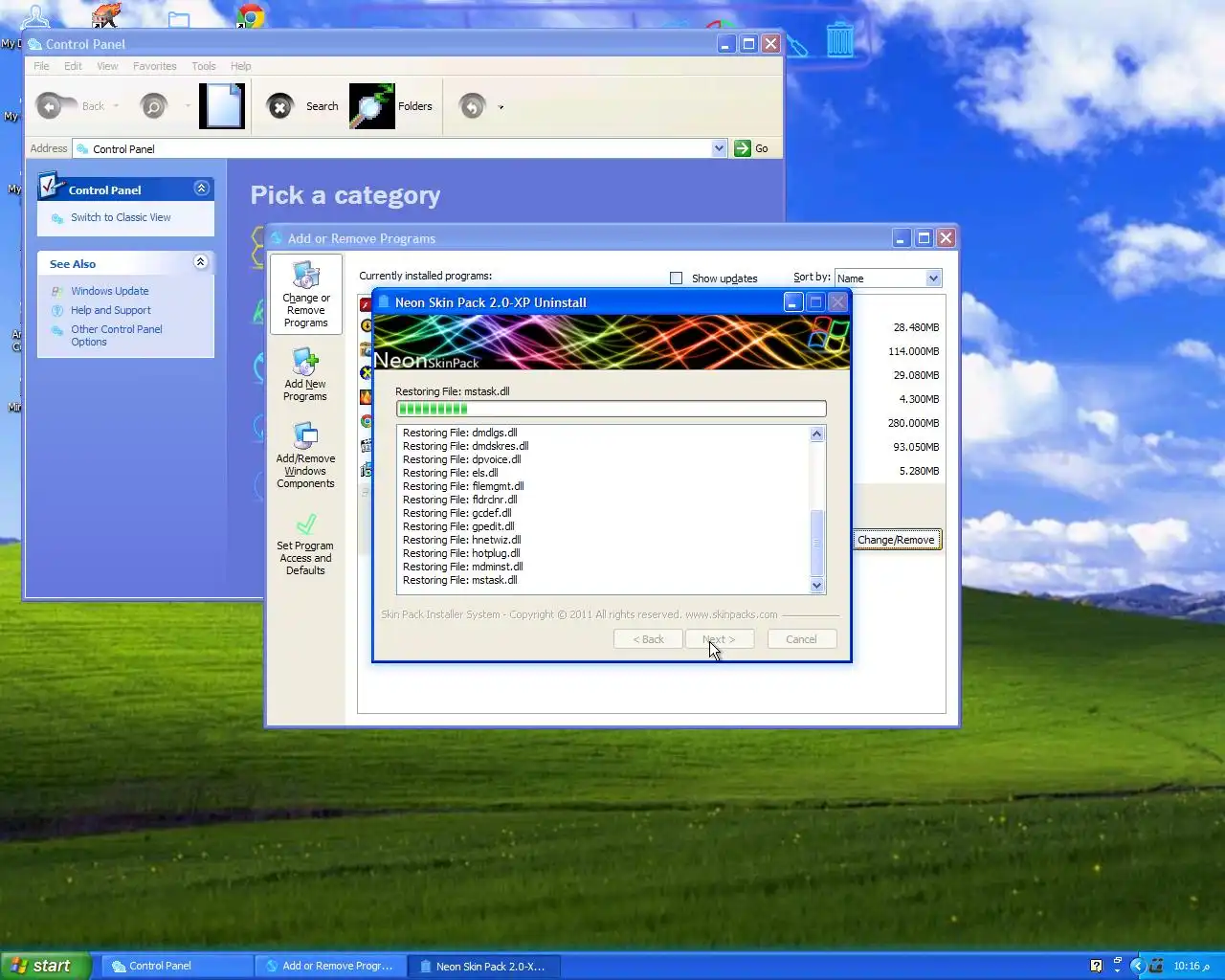Image resolution: width=1225 pixels, height=980 pixels.
Task: Click the Back button in Uninstall dialog
Action: pyautogui.click(x=648, y=639)
